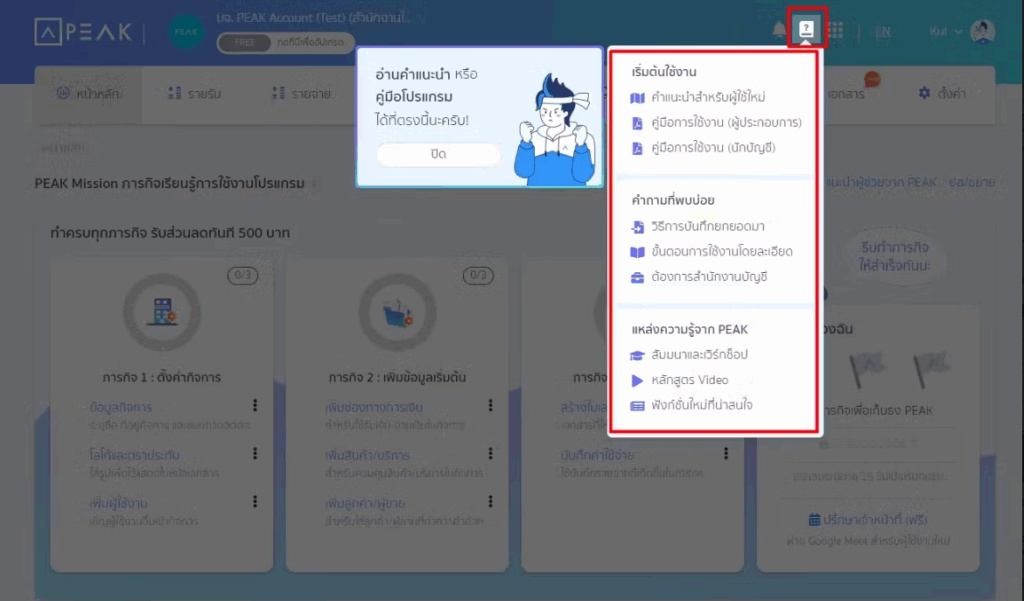
Task: Open สัมมนาและเวิร์กช็อป
Action: point(688,355)
